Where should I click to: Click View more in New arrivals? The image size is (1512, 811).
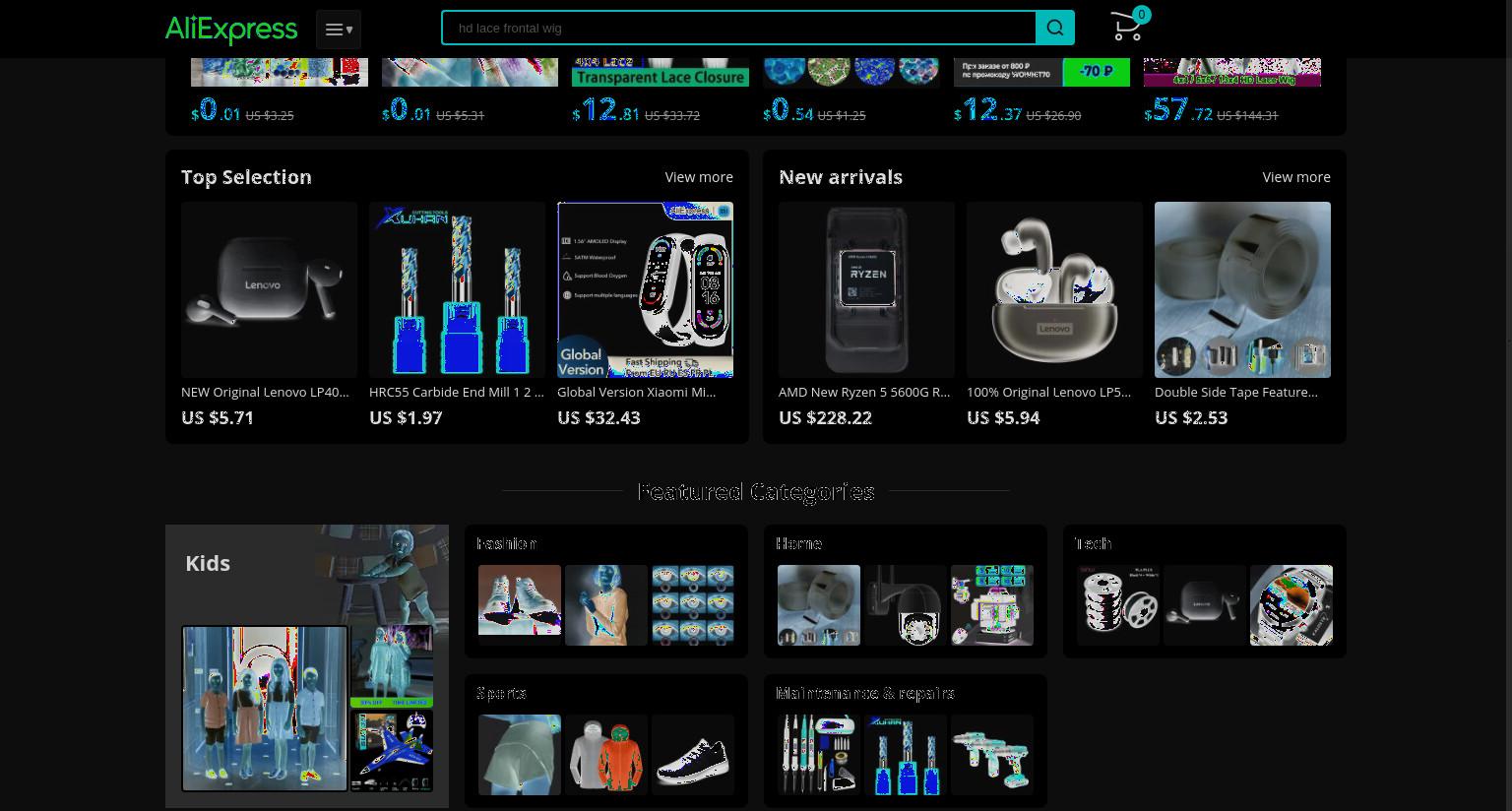(1296, 177)
